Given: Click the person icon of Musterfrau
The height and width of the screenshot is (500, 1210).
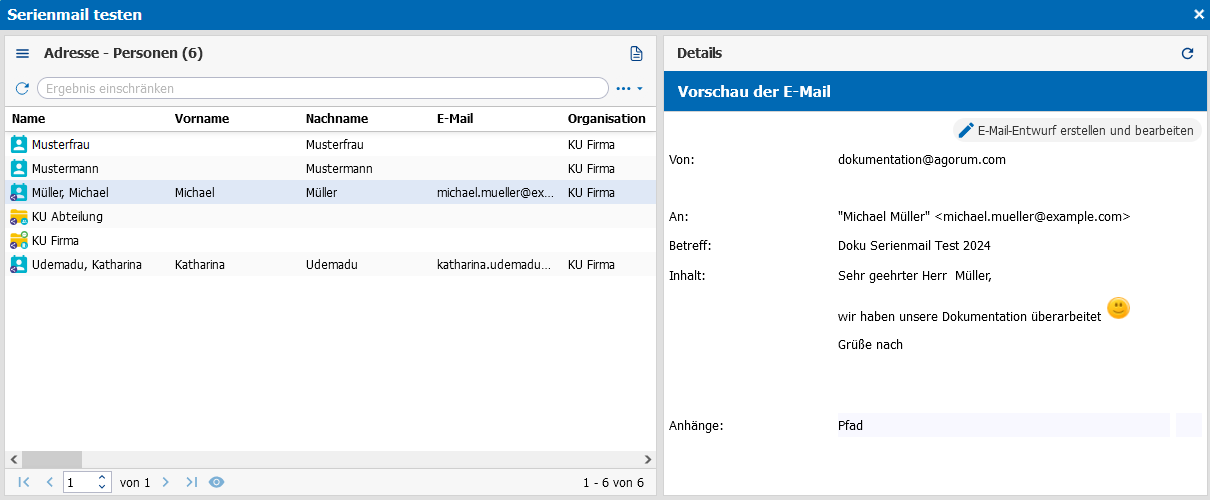Looking at the screenshot, I should pyautogui.click(x=19, y=144).
